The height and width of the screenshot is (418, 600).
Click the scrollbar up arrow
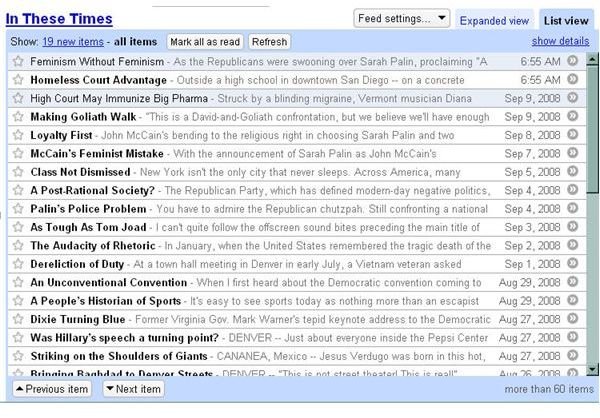(592, 59)
